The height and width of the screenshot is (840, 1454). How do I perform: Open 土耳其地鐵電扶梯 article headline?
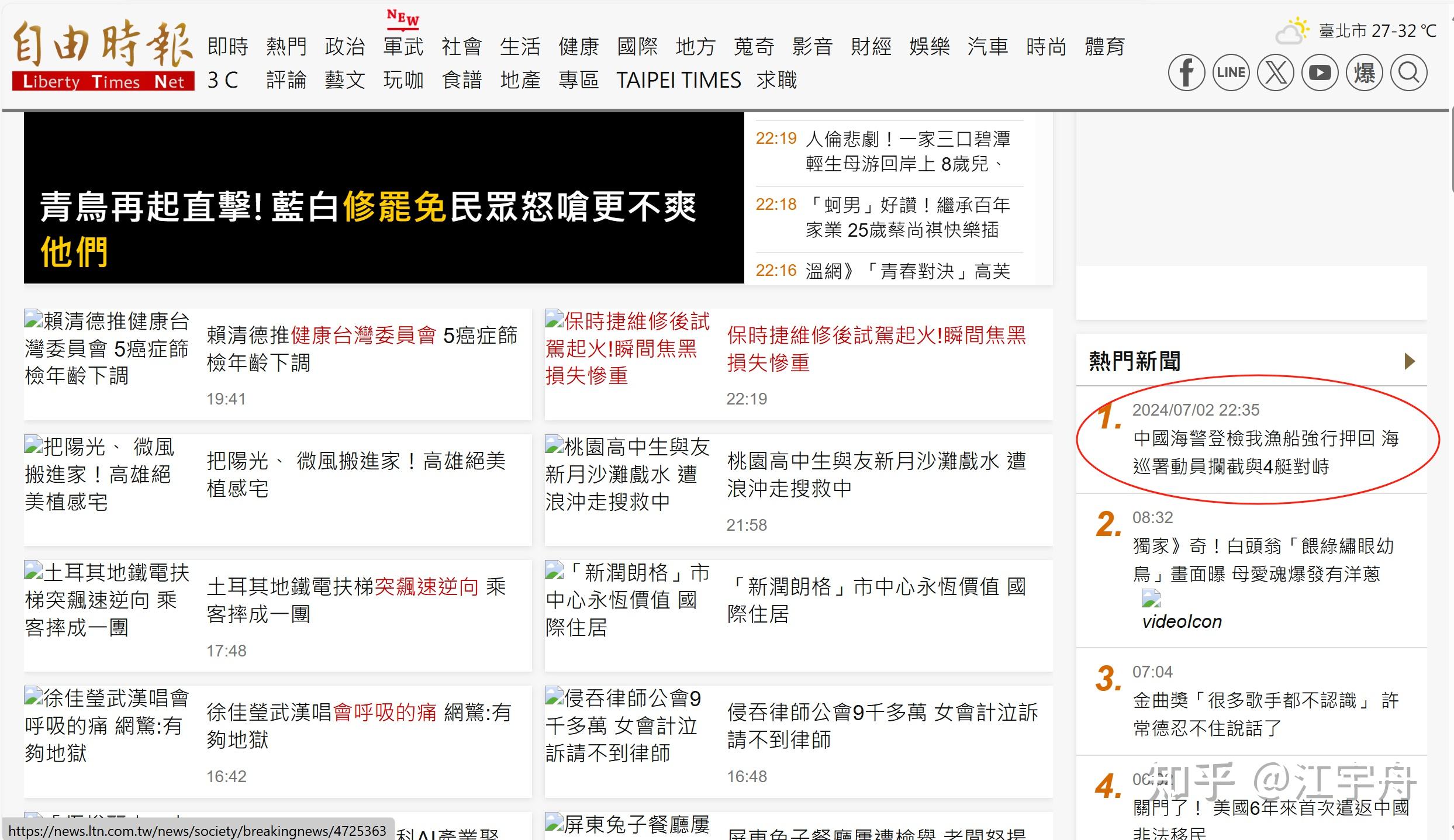356,600
